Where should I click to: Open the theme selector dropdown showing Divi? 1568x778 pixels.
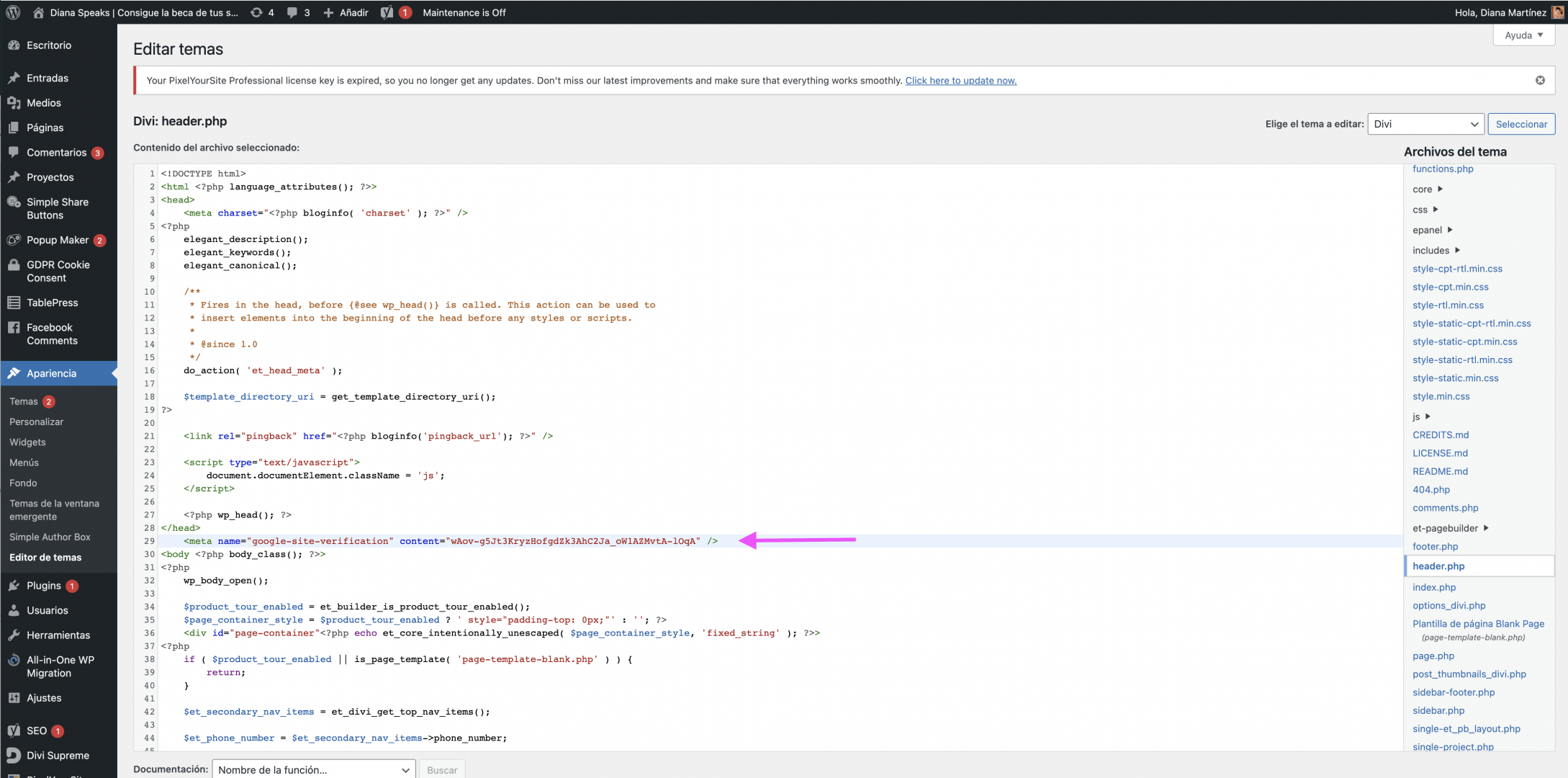point(1425,124)
